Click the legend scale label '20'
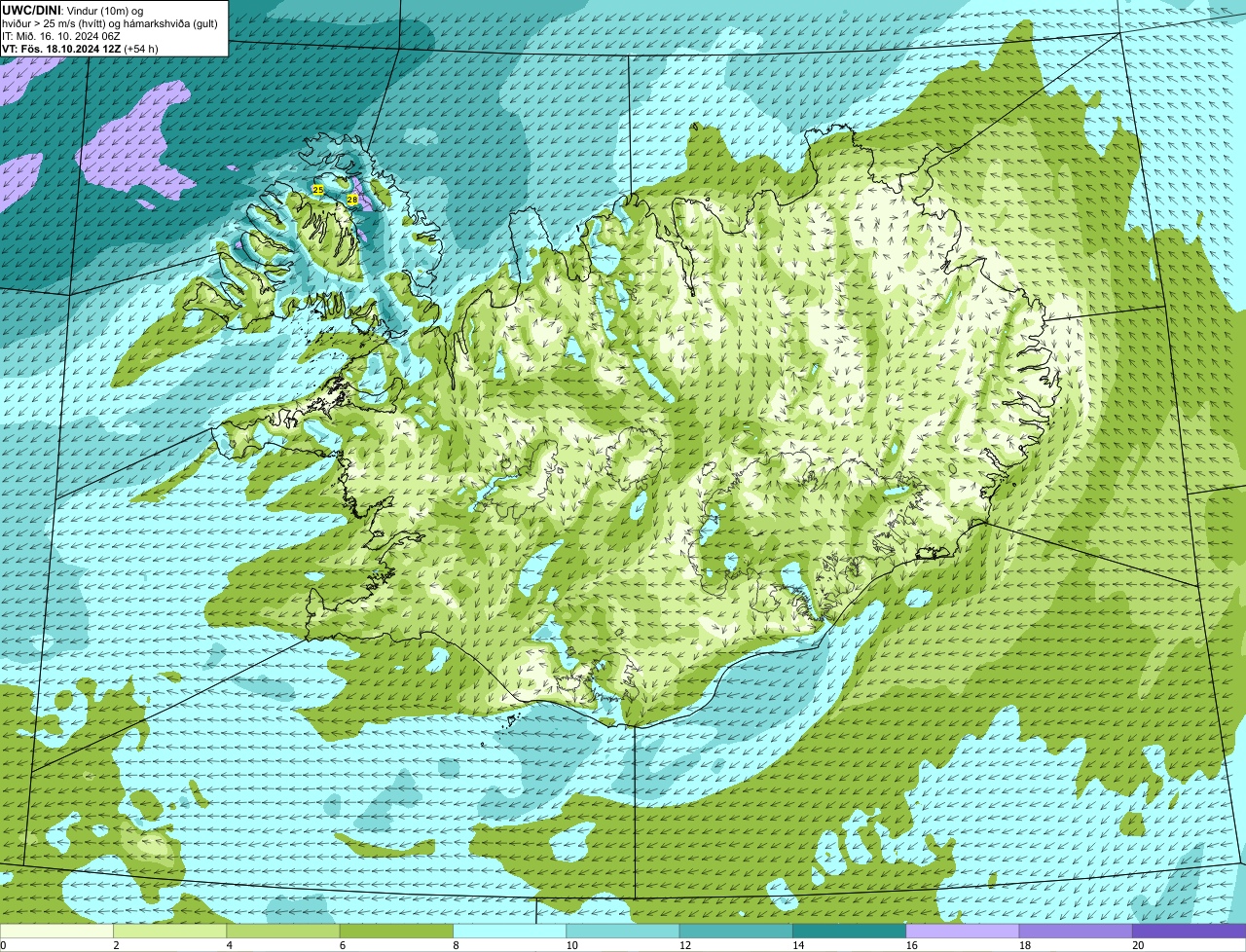 1138,945
